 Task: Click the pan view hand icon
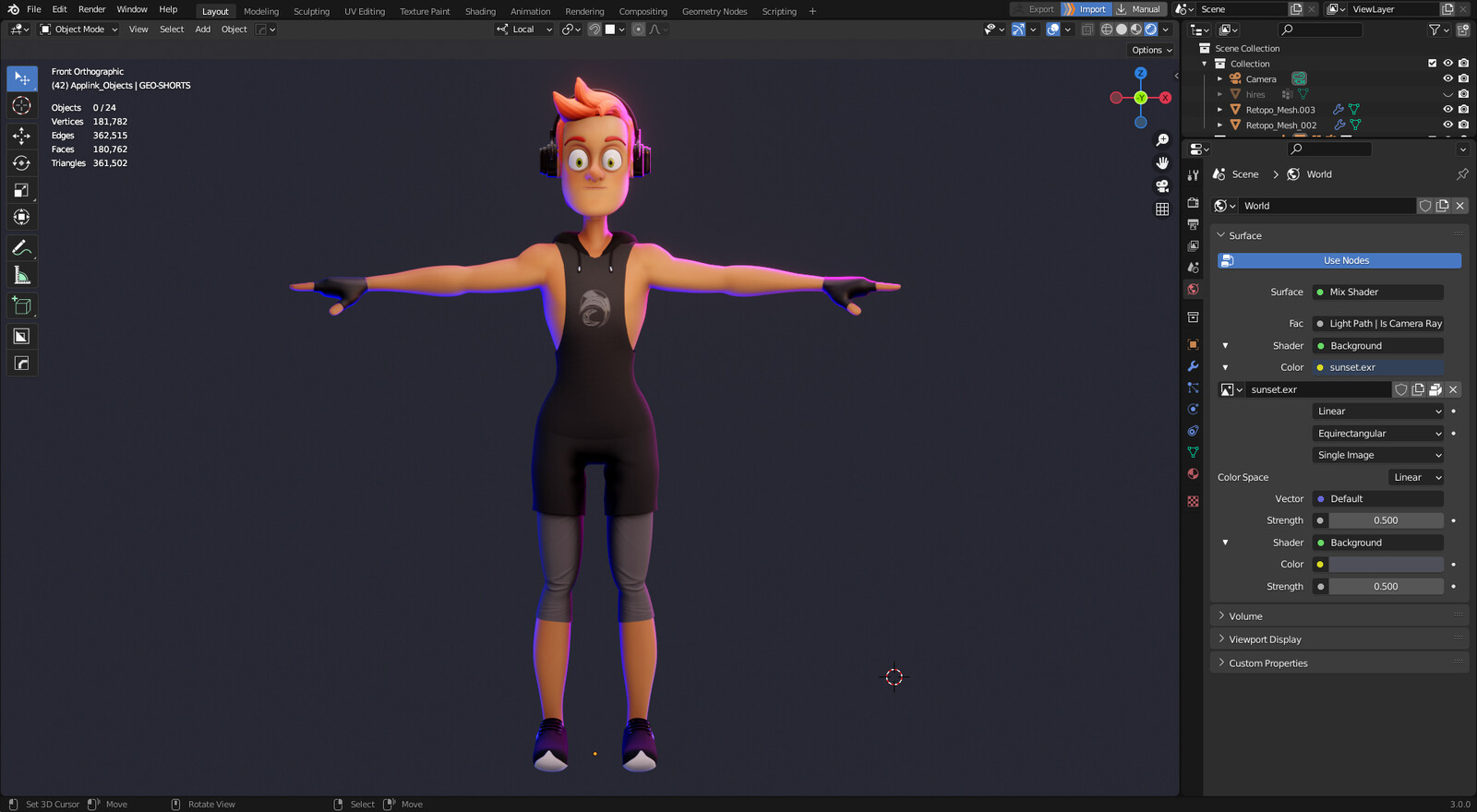pyautogui.click(x=1162, y=162)
